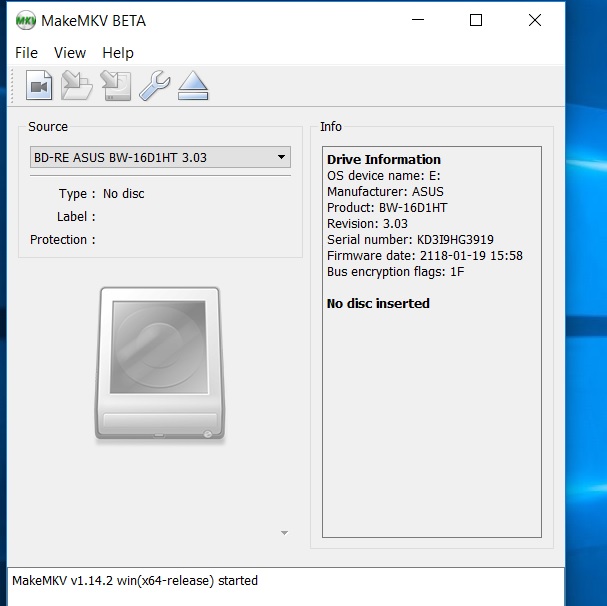Image resolution: width=607 pixels, height=606 pixels.
Task: Maximize the MakeMKV window
Action: pos(476,20)
